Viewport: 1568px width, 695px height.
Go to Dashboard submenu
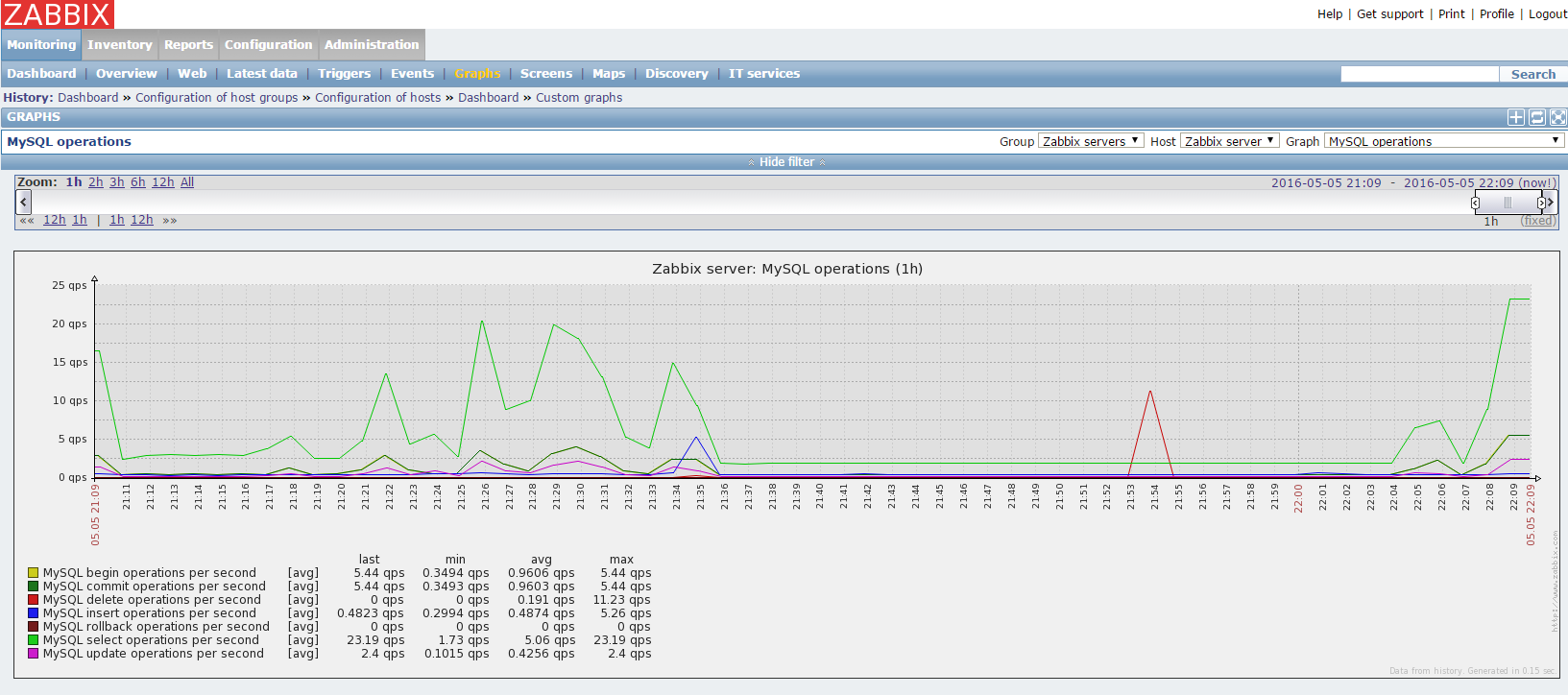[x=41, y=74]
